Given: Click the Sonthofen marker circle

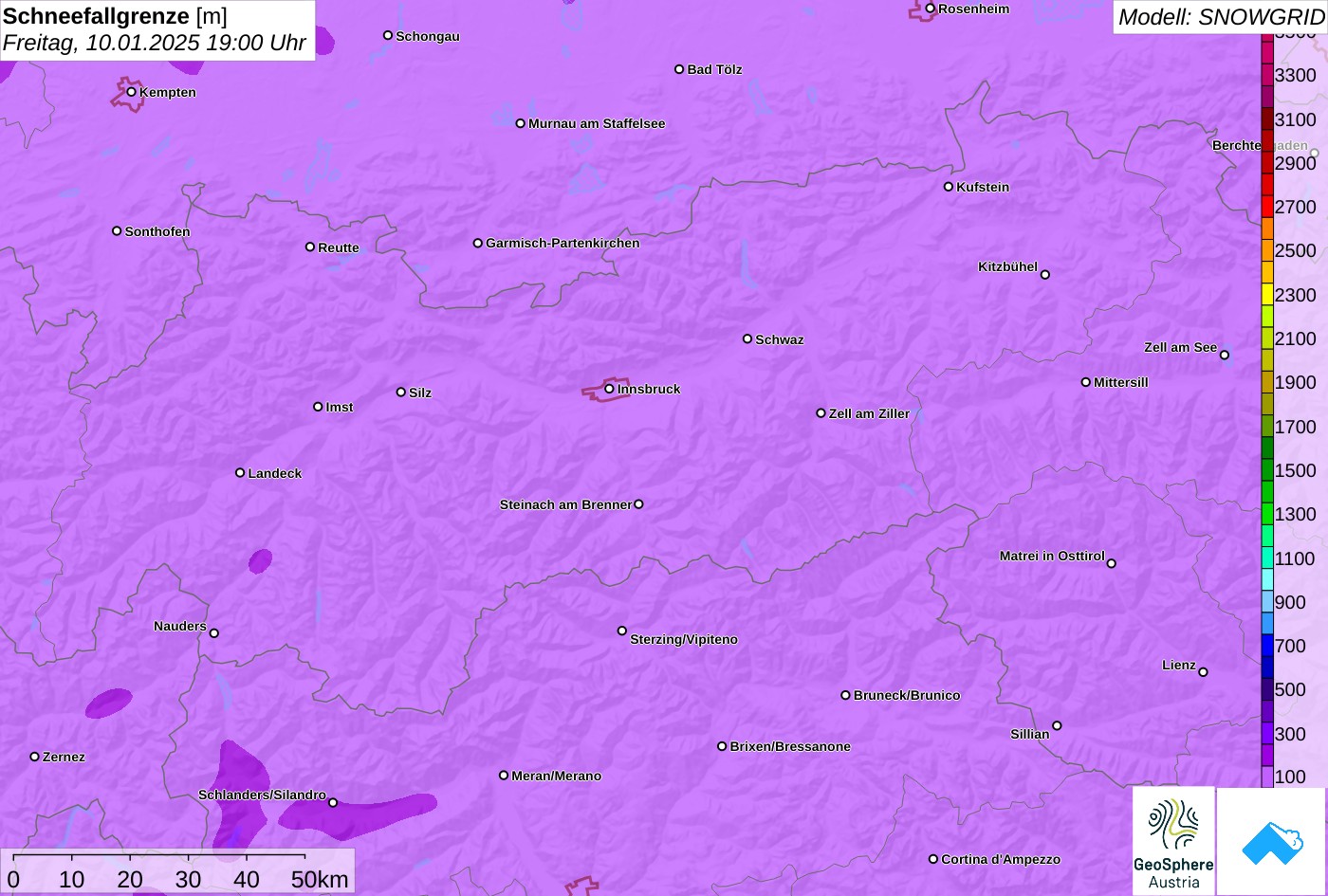Looking at the screenshot, I should [x=117, y=231].
